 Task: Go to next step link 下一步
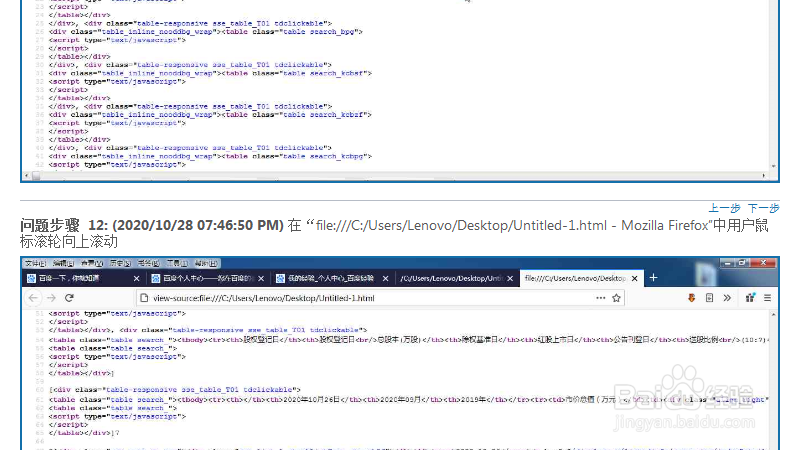coord(764,208)
